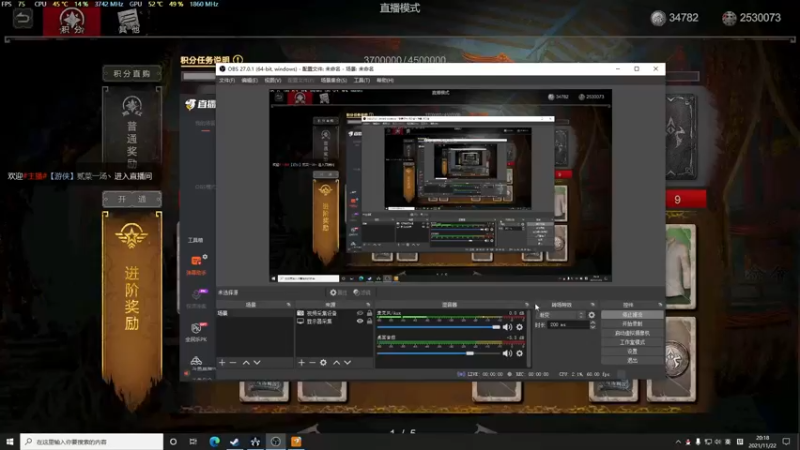Viewport: 800px width, 450px height.
Task: Click the start virtual camera button
Action: (632, 333)
